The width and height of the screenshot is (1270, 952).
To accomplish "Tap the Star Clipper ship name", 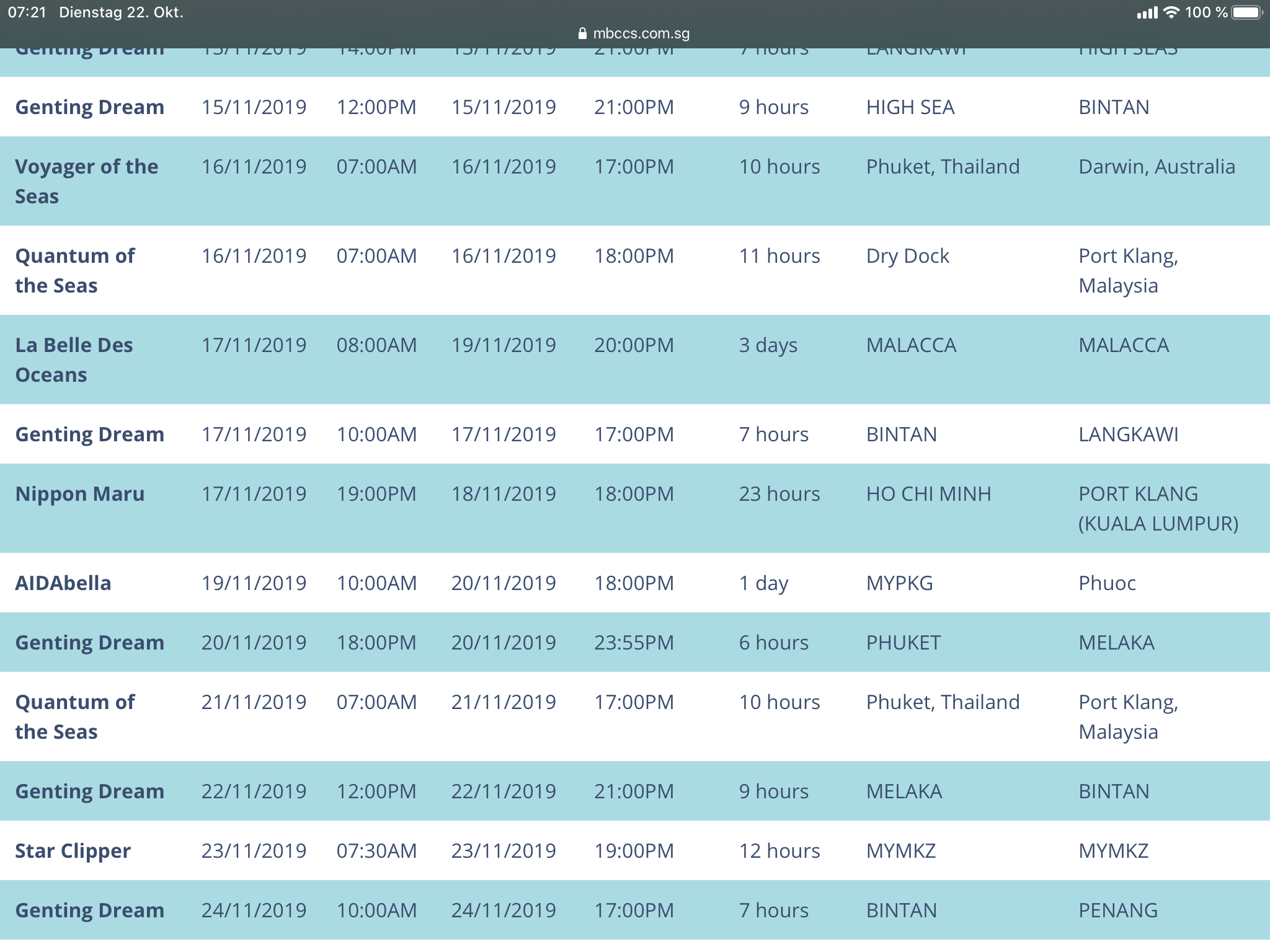I will pyautogui.click(x=73, y=851).
